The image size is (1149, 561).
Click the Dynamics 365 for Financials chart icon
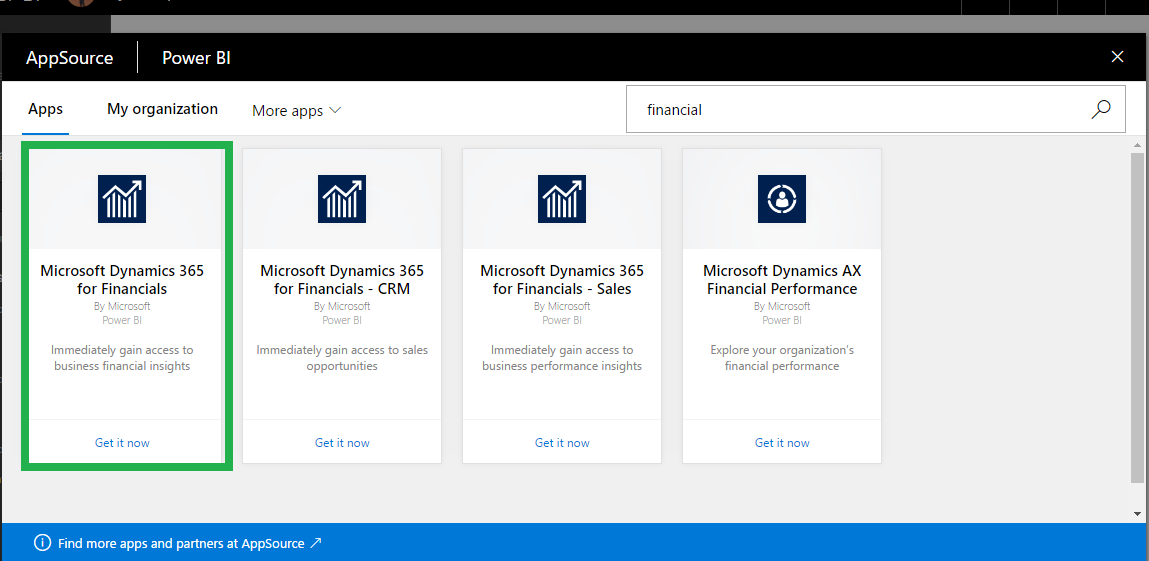coord(122,198)
